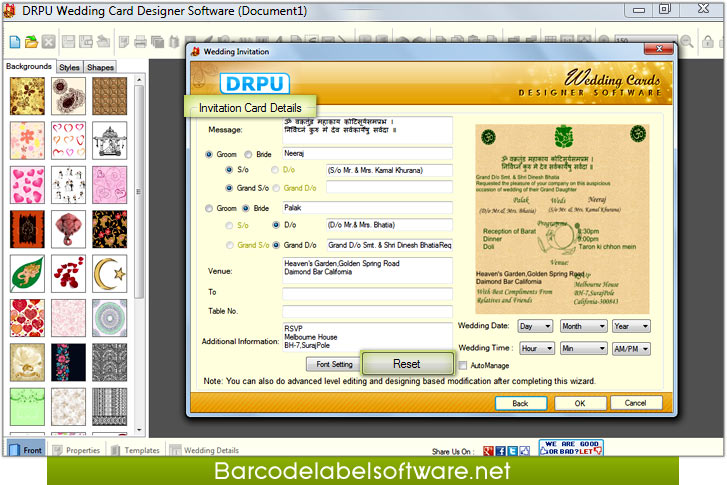Click the grey X close-document toolbar icon
Viewport: 727px width, 485px height.
pyautogui.click(x=49, y=42)
